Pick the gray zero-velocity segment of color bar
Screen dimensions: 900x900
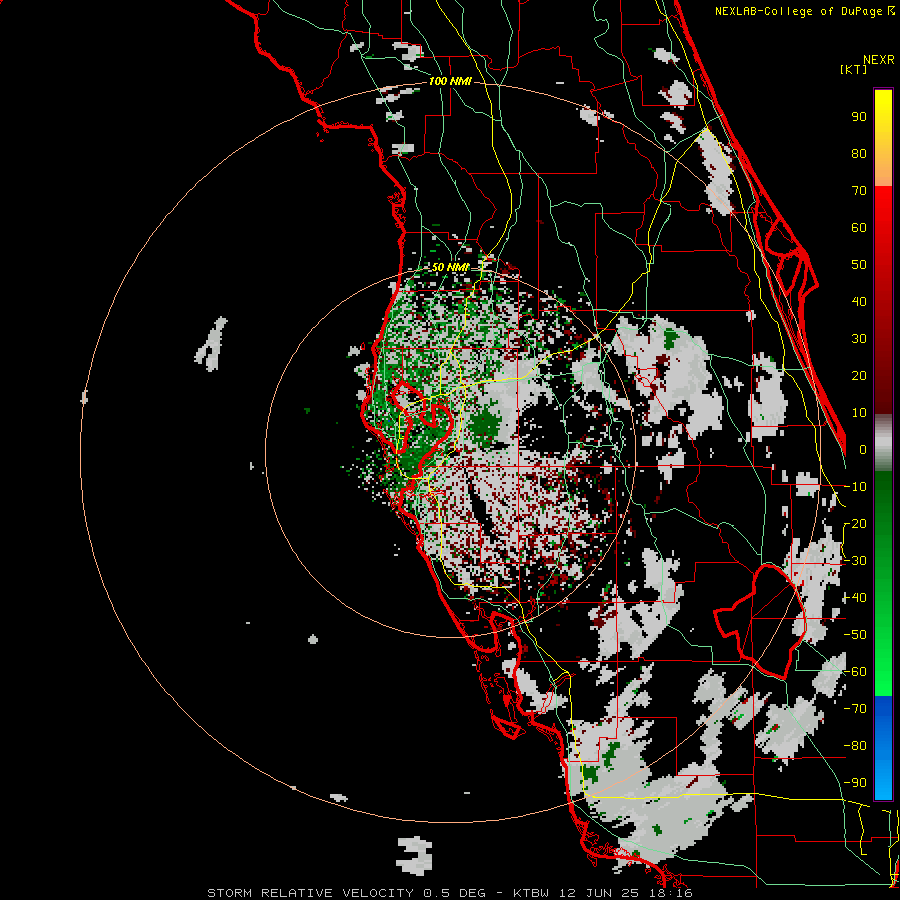click(x=883, y=443)
